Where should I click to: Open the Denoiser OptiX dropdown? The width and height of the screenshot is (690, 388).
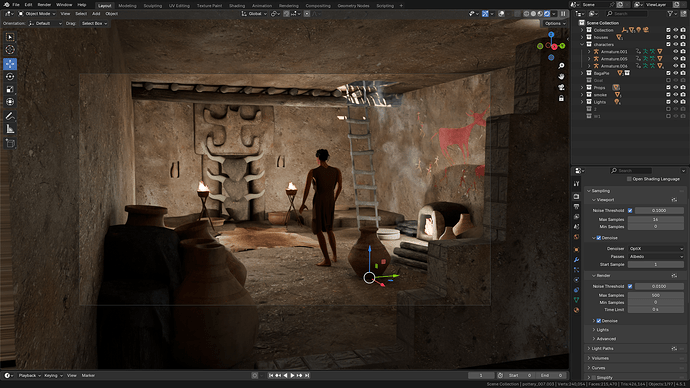point(656,249)
